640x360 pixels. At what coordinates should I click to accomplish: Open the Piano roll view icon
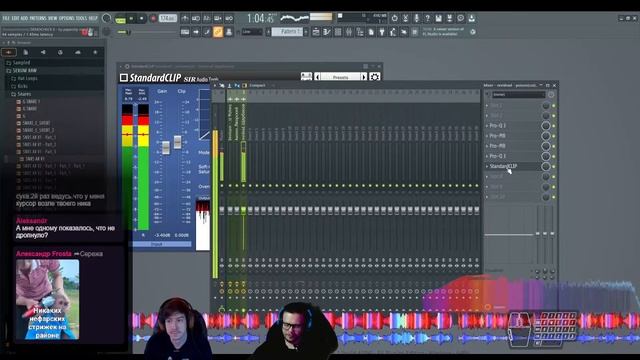click(x=327, y=32)
